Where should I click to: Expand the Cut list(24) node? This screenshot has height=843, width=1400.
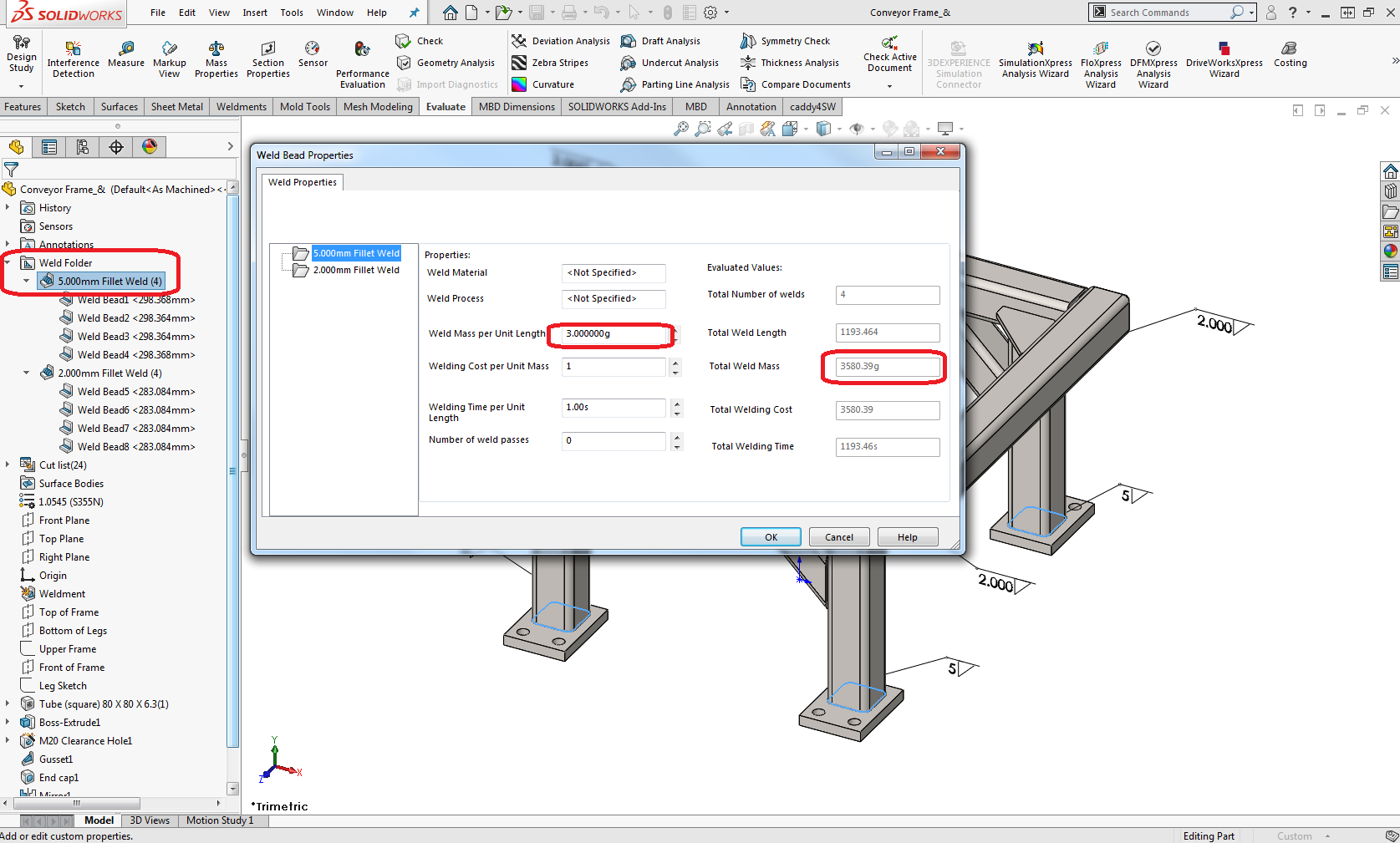[8, 465]
